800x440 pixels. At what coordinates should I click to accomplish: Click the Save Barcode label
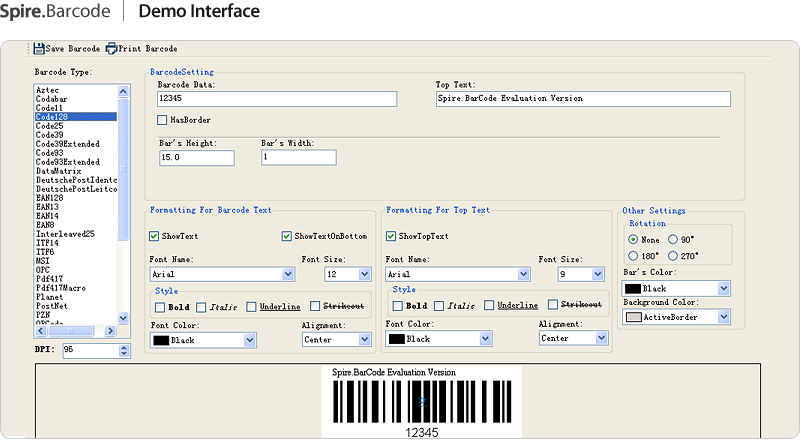pyautogui.click(x=73, y=48)
